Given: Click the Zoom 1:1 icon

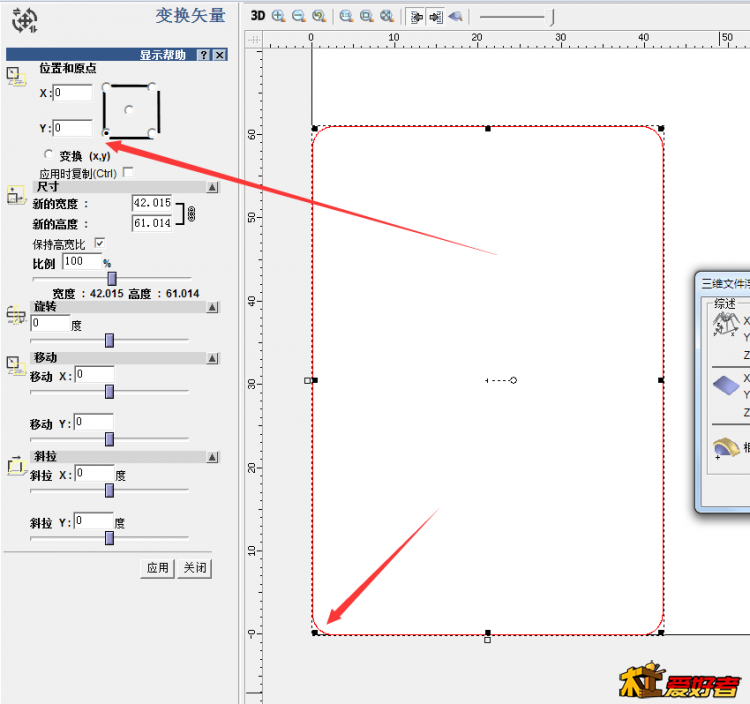Looking at the screenshot, I should tap(346, 16).
